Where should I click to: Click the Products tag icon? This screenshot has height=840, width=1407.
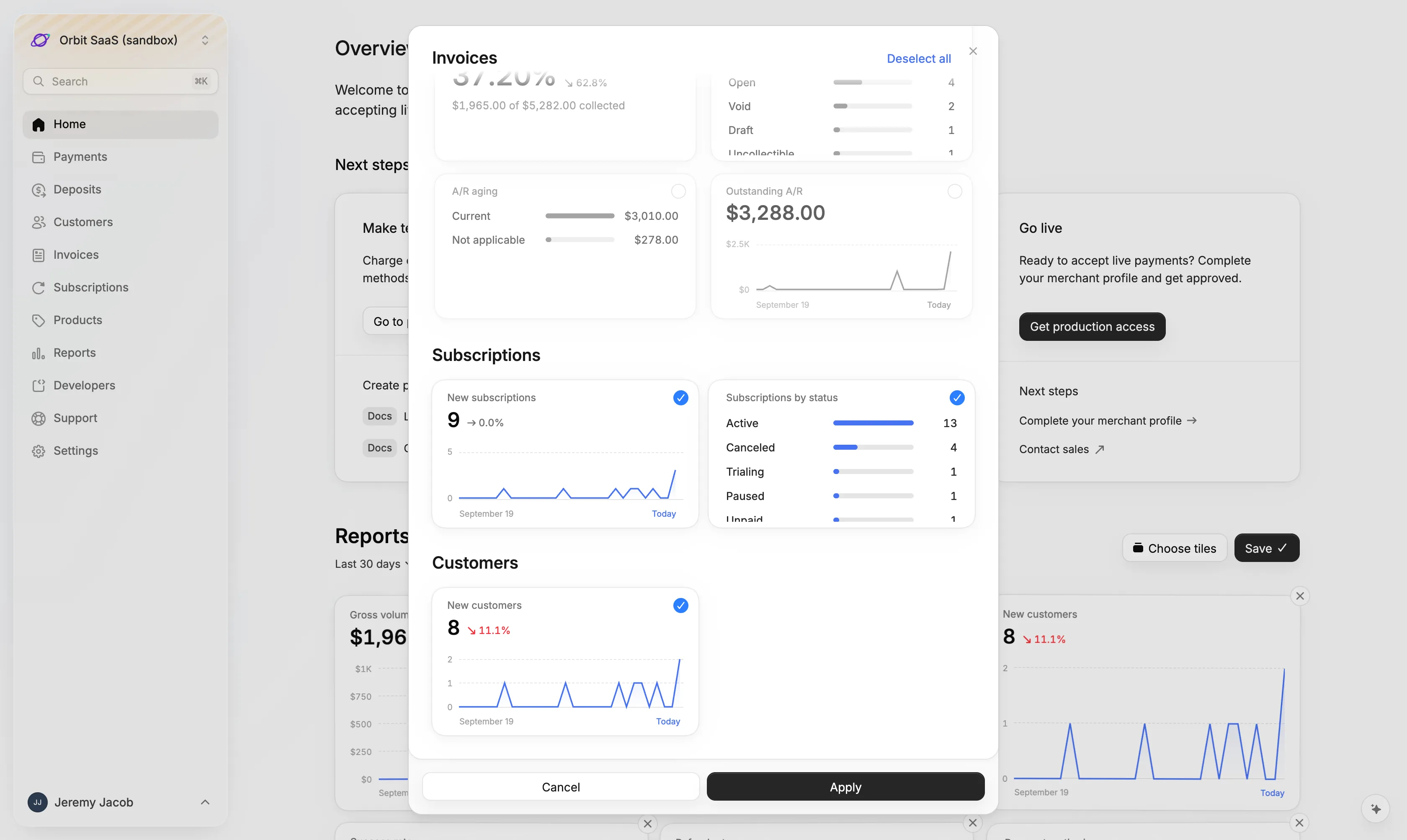click(39, 320)
